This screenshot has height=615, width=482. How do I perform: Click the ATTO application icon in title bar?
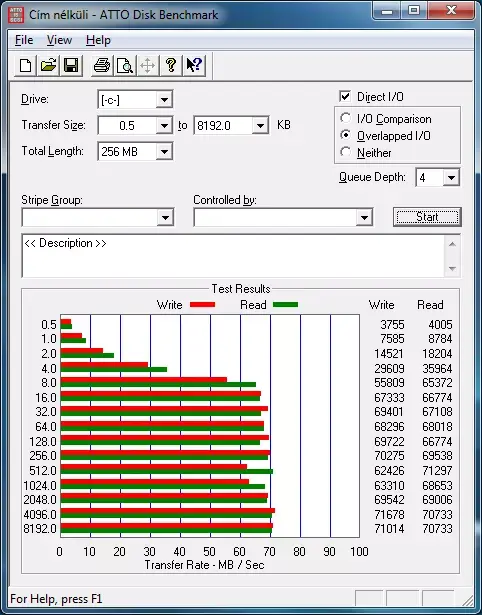click(16, 15)
